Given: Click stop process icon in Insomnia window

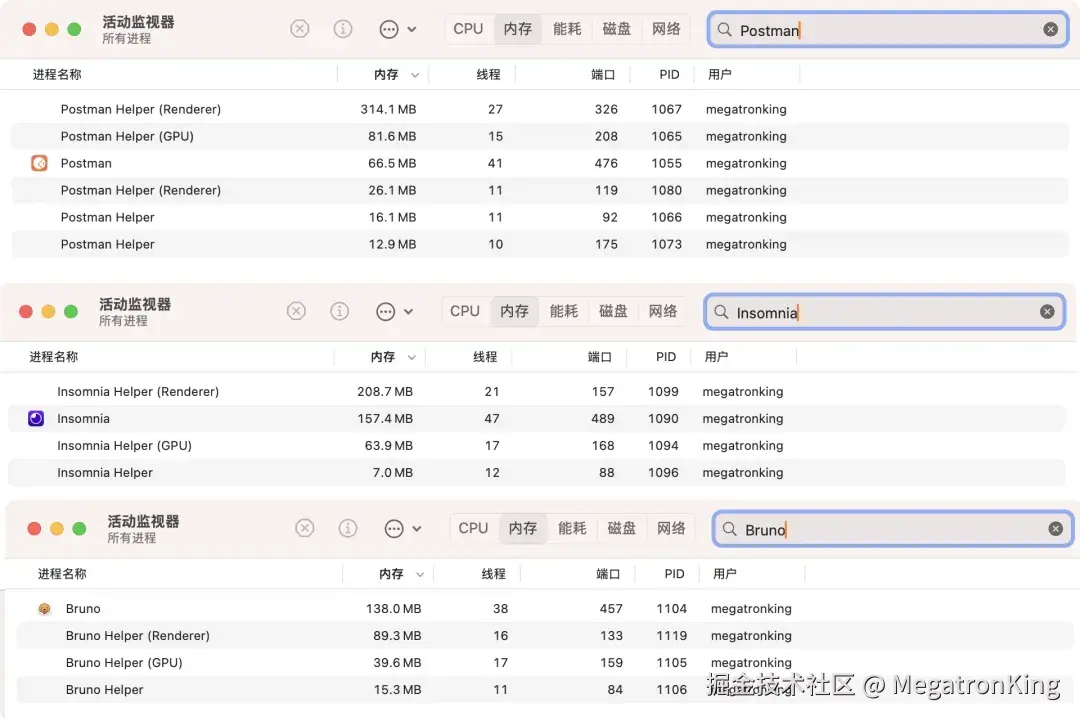Looking at the screenshot, I should point(296,311).
